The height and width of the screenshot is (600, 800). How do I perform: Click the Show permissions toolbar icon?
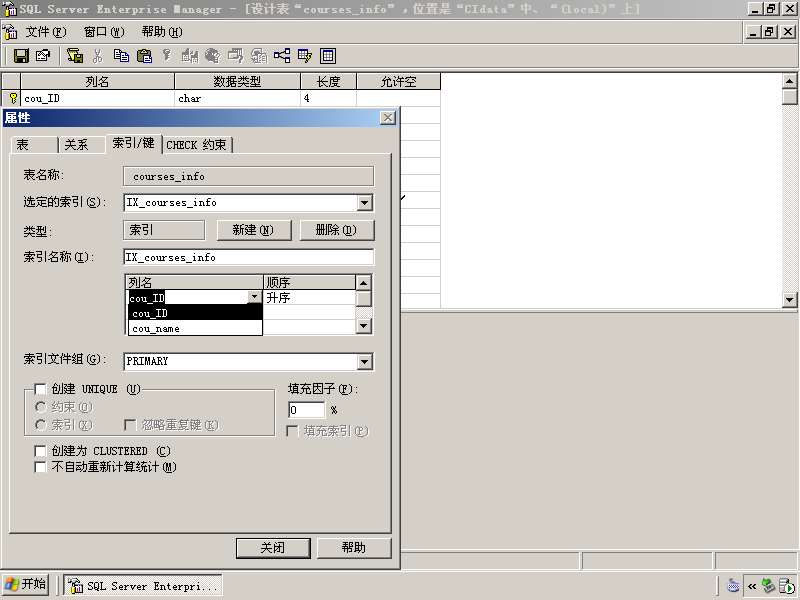click(259, 56)
